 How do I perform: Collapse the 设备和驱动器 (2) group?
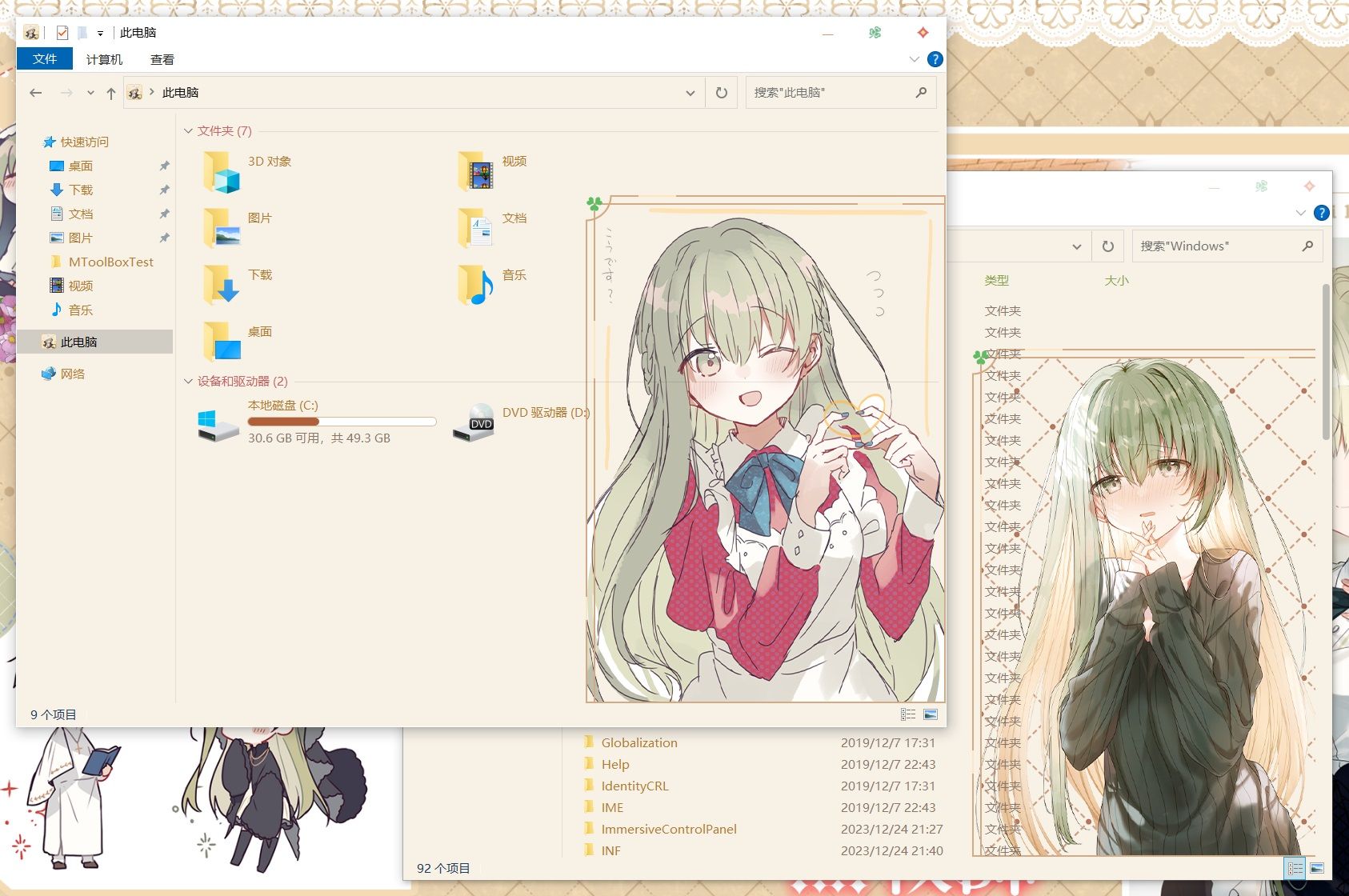(189, 381)
